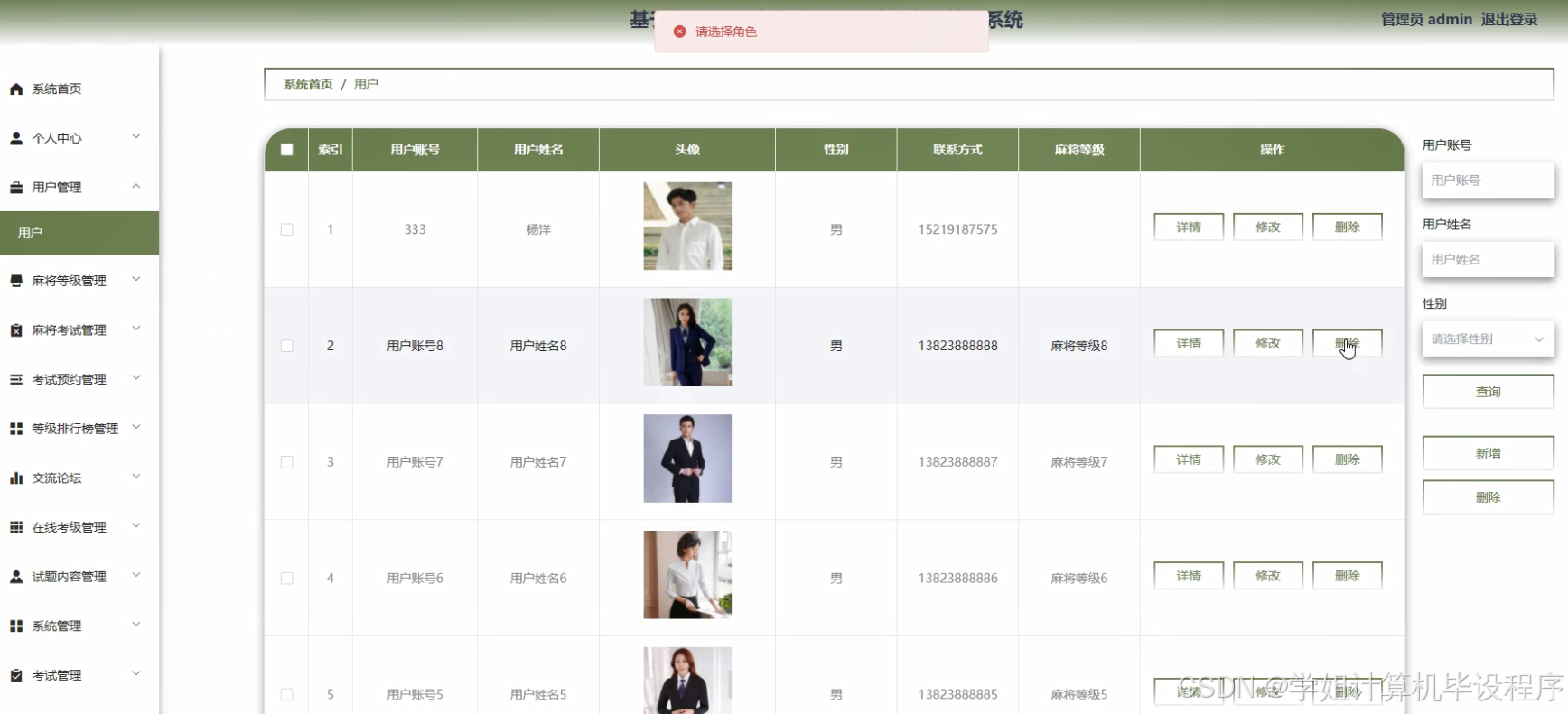Open 系统管理 menu label
The image size is (1568, 714).
click(x=57, y=626)
